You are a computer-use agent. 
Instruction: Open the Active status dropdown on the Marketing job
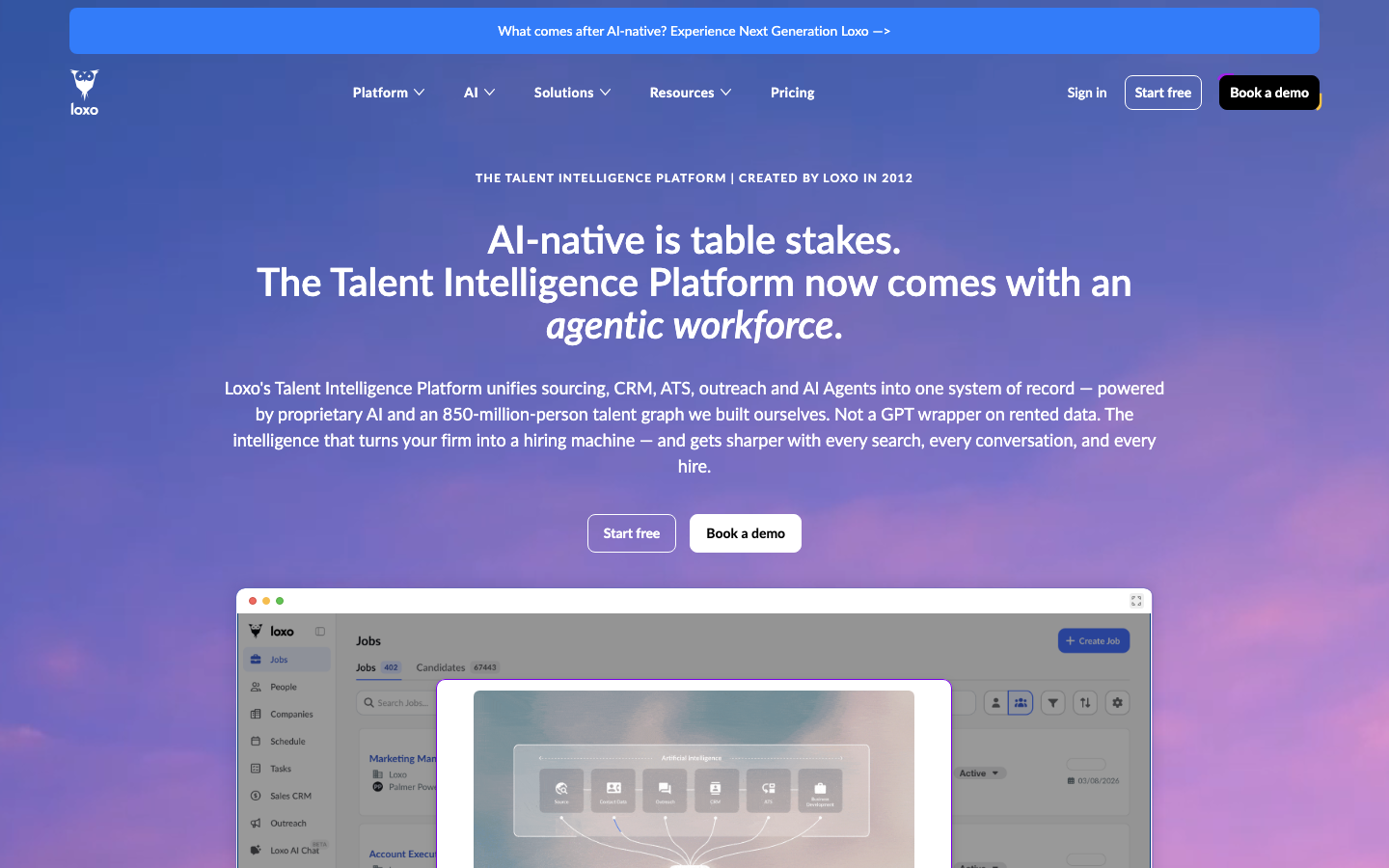click(x=980, y=773)
